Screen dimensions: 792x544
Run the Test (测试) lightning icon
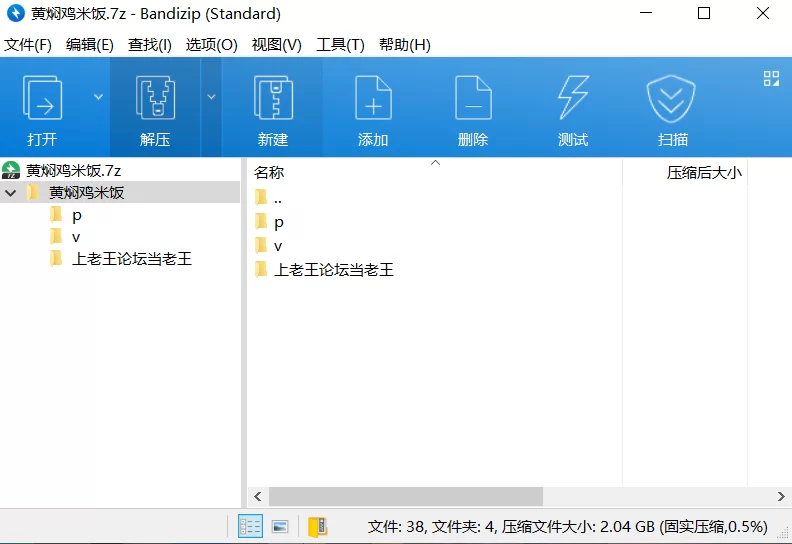(x=573, y=97)
